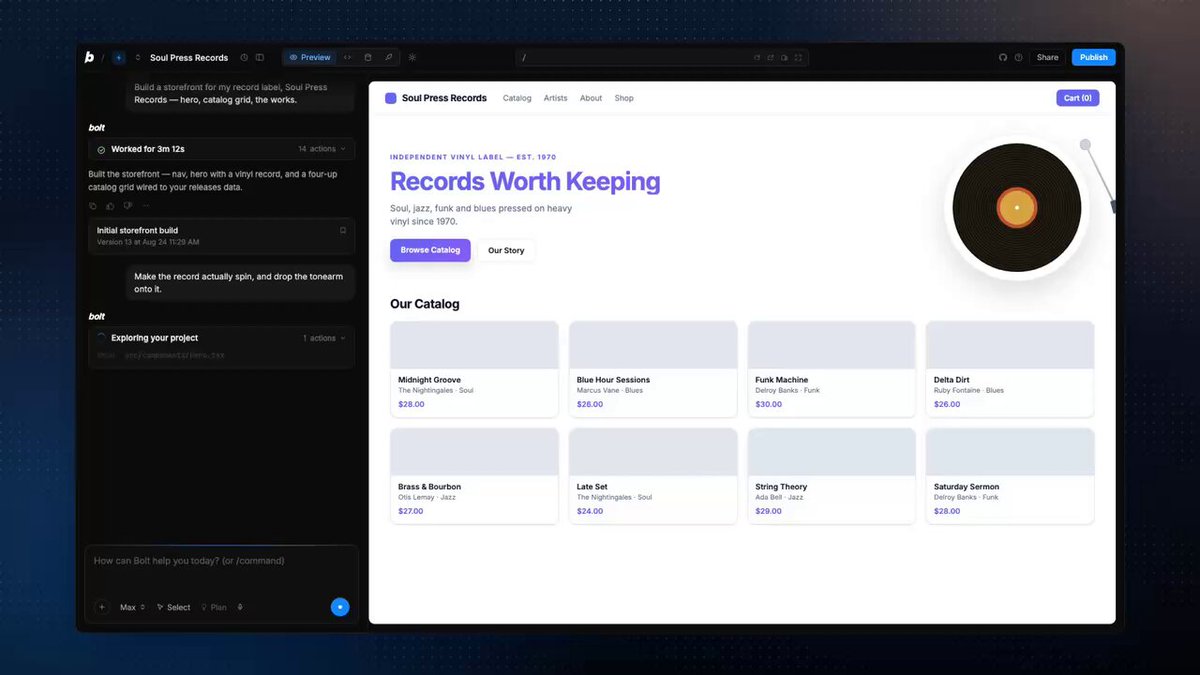Image resolution: width=1200 pixels, height=675 pixels.
Task: Copy Bolt's response with copy icon
Action: 93,206
